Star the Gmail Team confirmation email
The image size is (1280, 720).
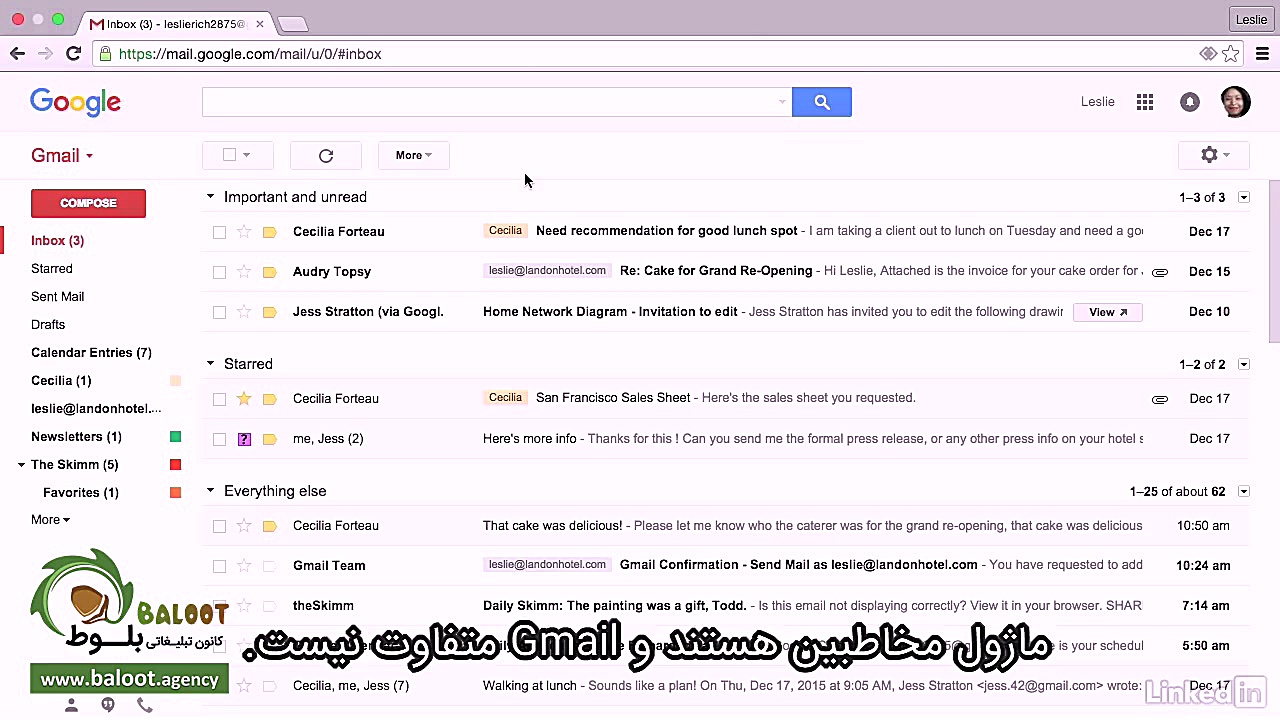[244, 566]
